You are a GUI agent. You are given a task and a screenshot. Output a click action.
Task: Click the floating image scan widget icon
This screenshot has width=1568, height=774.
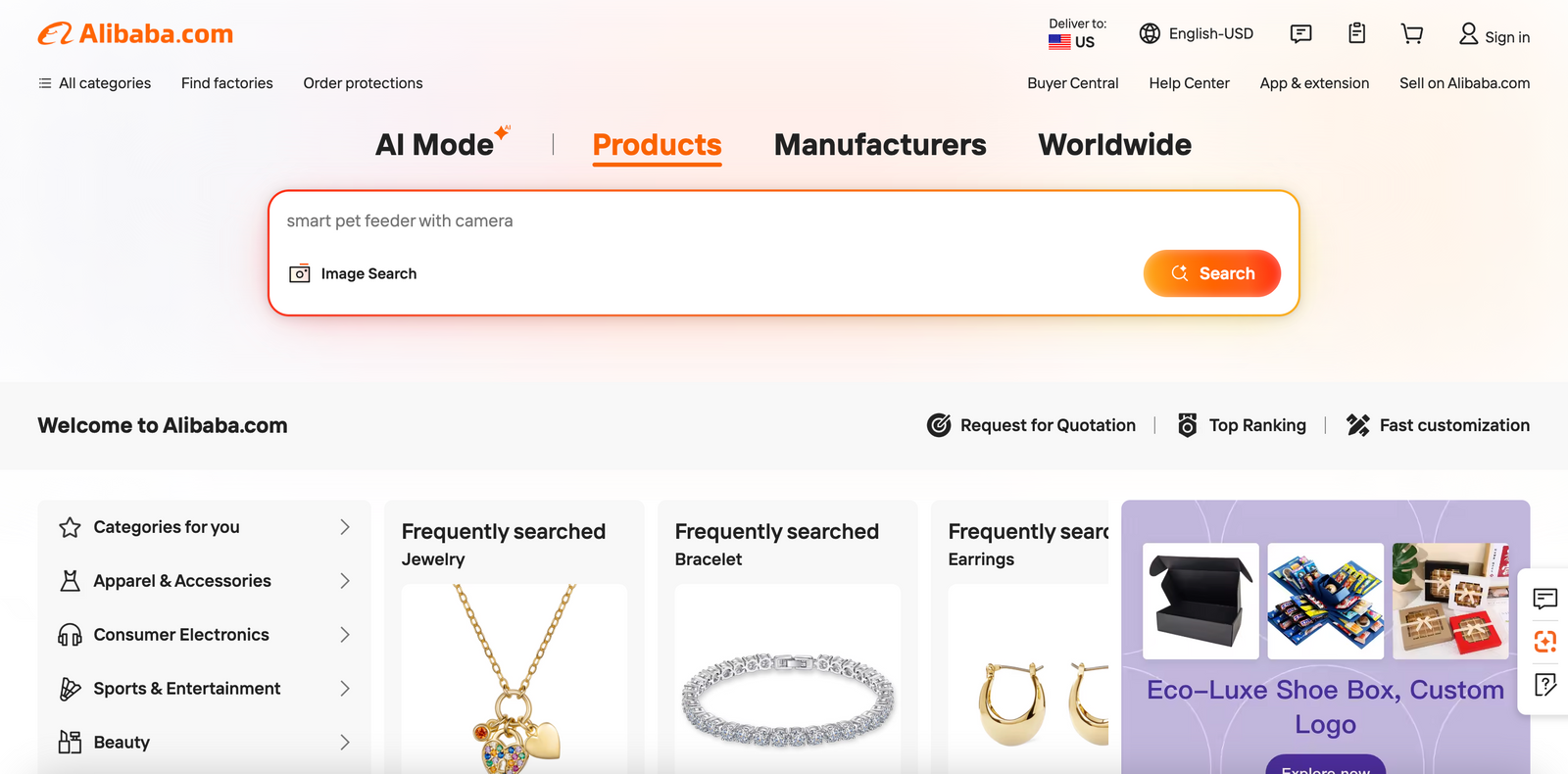pos(1545,642)
